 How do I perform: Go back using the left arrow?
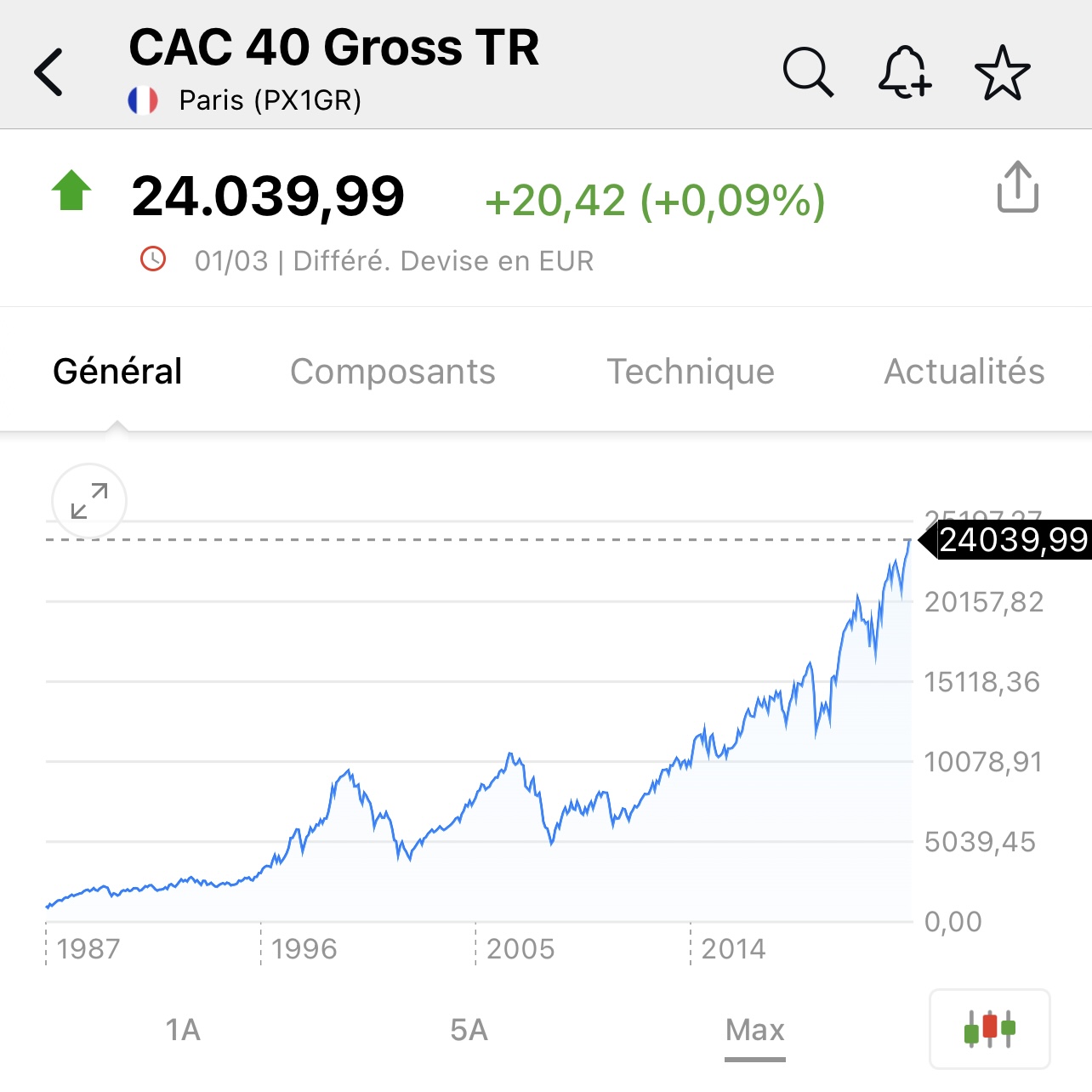tap(48, 72)
